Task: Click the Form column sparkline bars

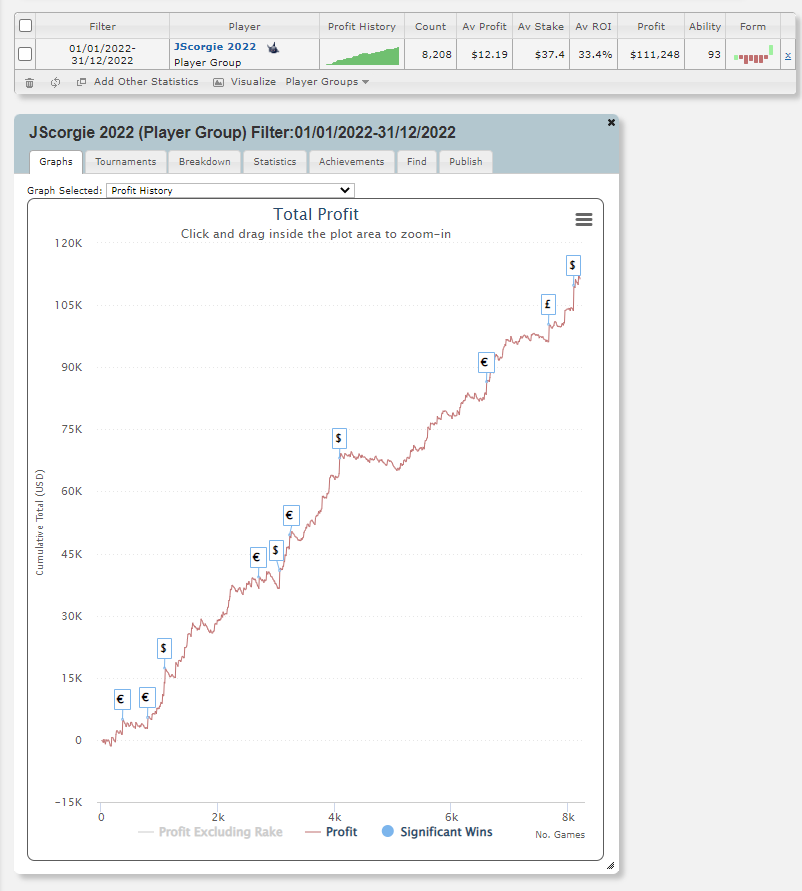Action: click(x=752, y=55)
